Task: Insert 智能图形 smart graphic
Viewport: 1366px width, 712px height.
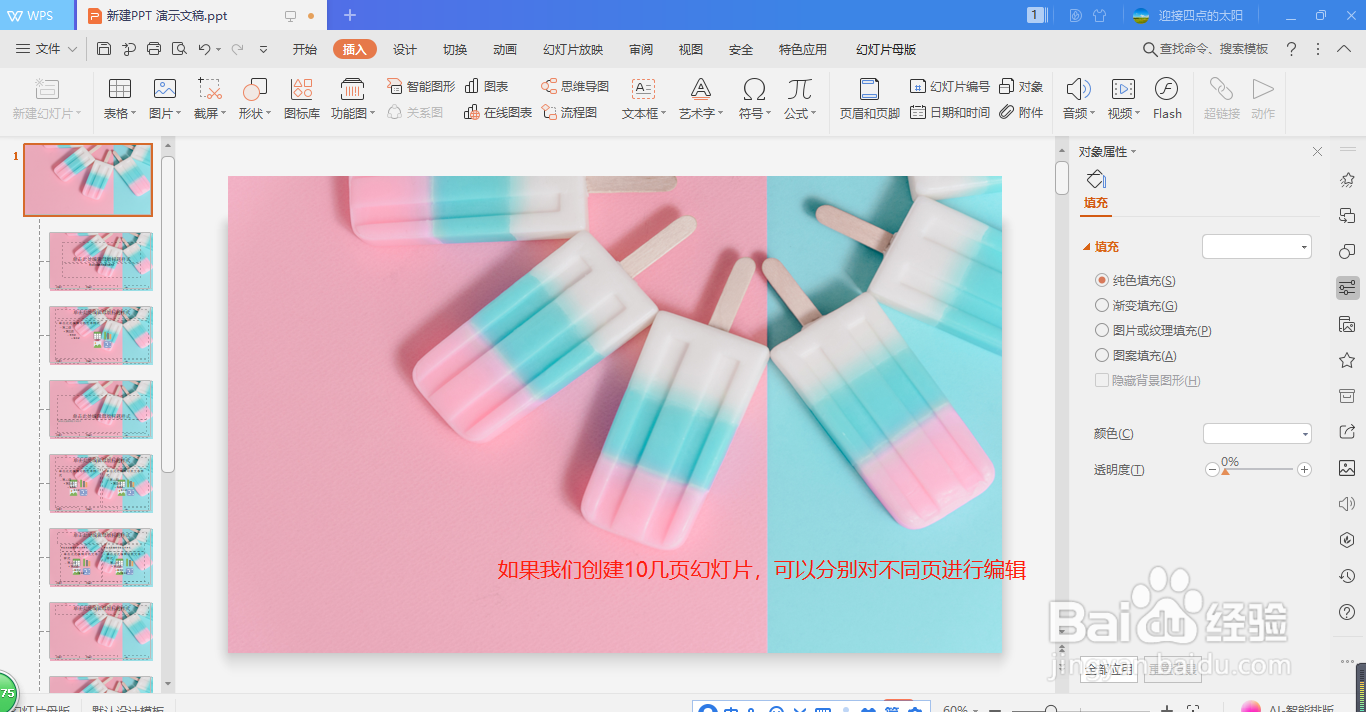Action: [x=421, y=86]
